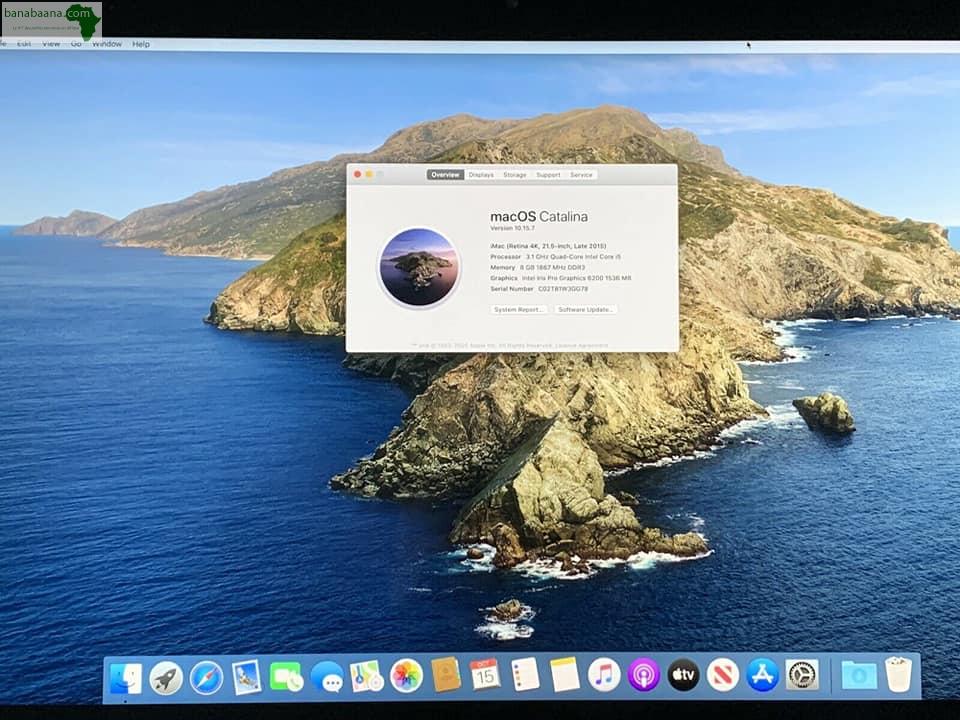The width and height of the screenshot is (960, 720).
Task: Click the System Report button
Action: coord(519,310)
